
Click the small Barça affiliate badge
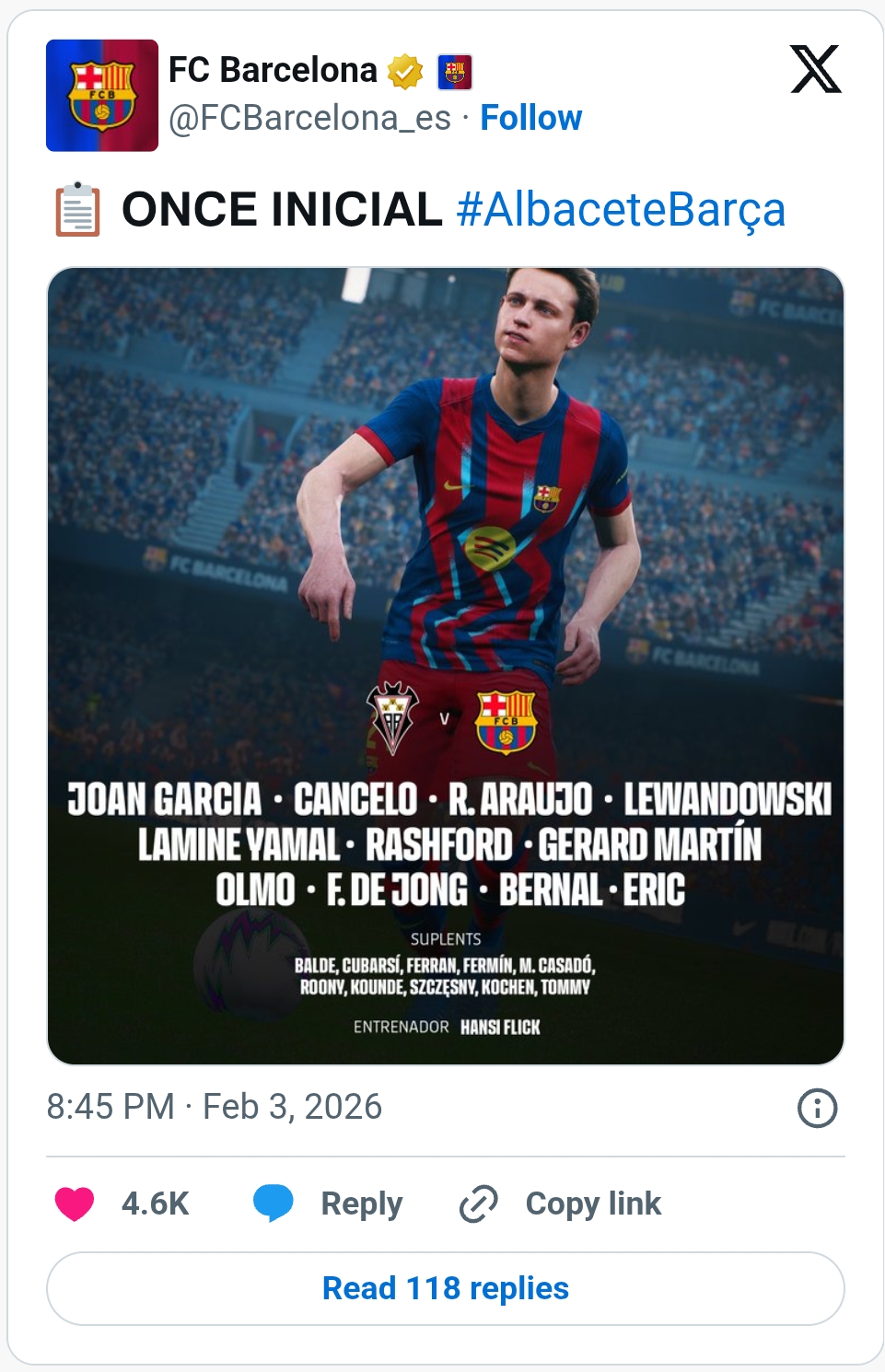[454, 71]
